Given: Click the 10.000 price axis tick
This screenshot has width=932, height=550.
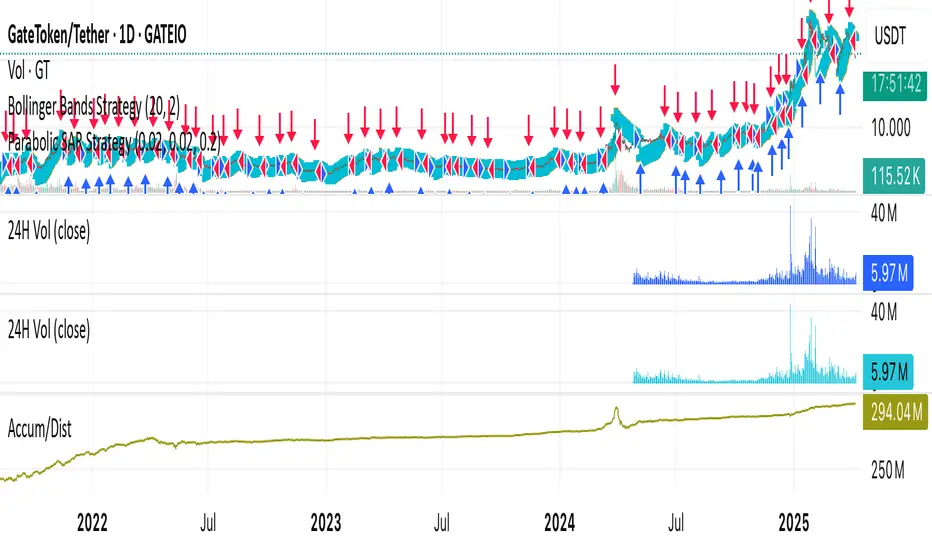Looking at the screenshot, I should pos(890,127).
